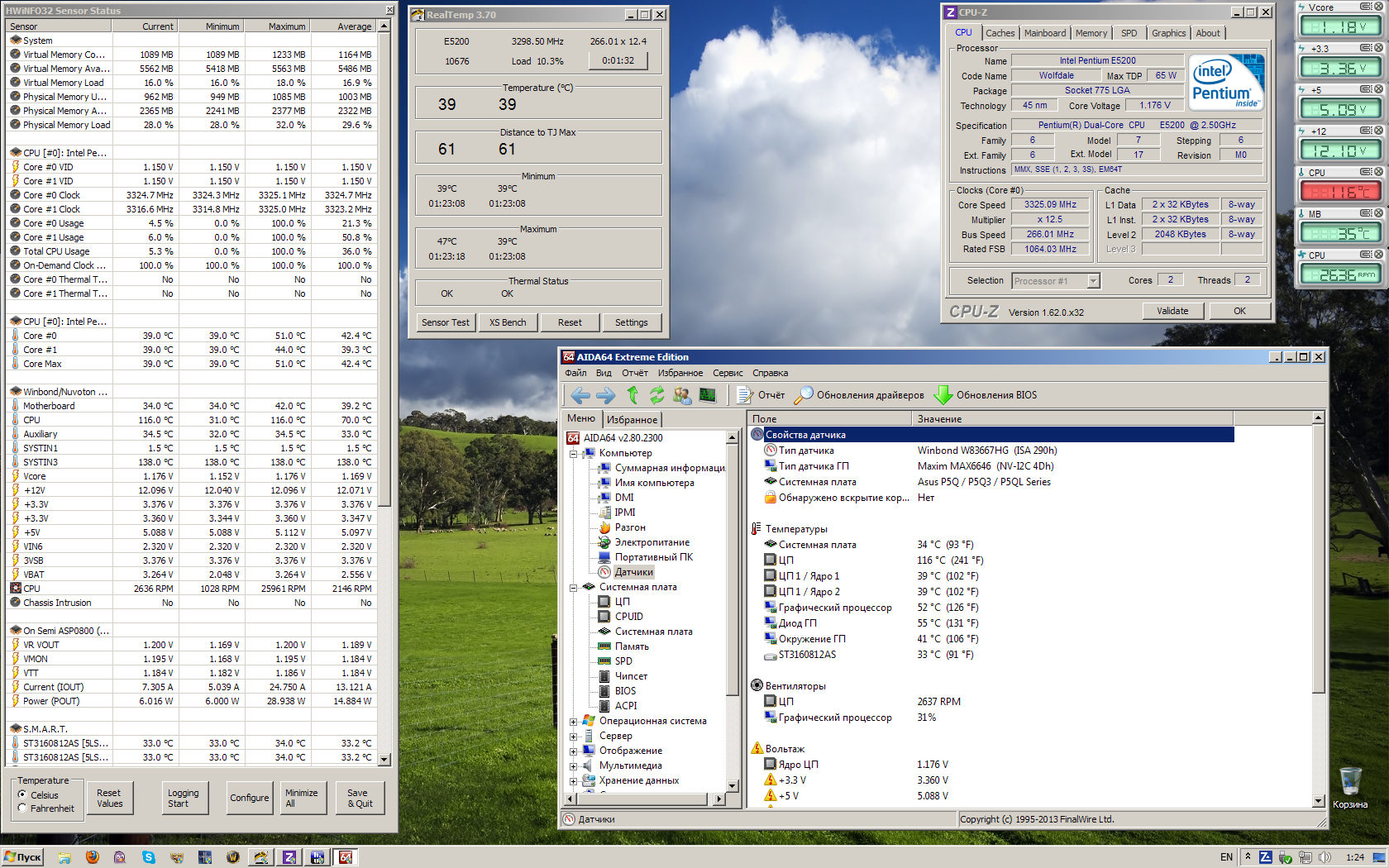Screen dimensions: 1389x868
Task: Go forward in the AIDA64 toolbar
Action: 606,395
